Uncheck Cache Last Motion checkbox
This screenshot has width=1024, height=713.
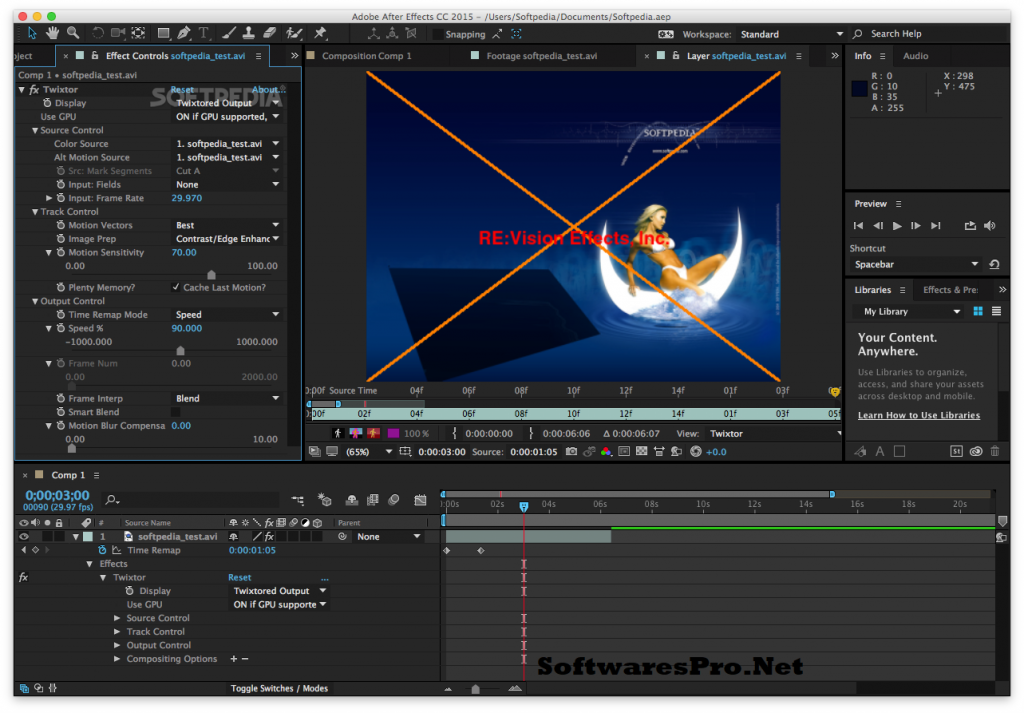[176, 288]
